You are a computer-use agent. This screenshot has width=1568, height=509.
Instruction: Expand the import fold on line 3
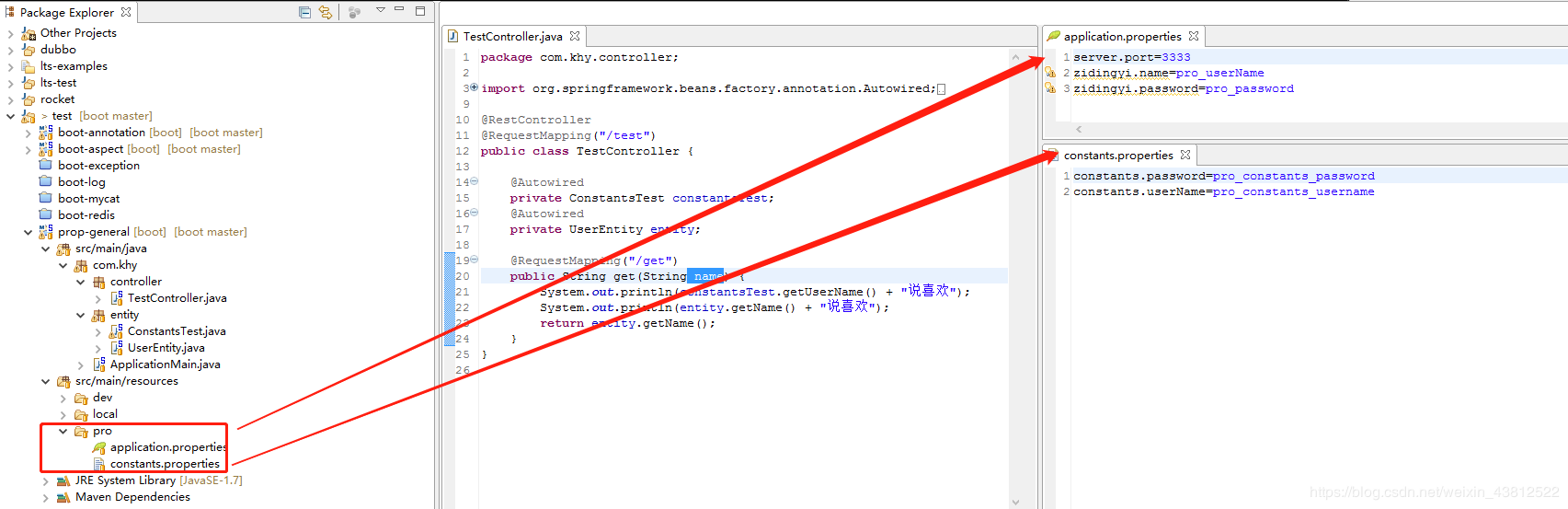click(474, 88)
